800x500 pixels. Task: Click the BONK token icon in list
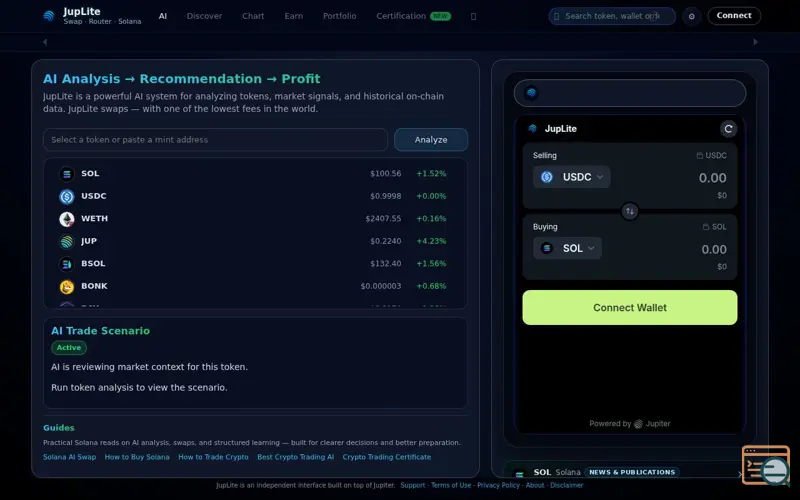point(67,287)
